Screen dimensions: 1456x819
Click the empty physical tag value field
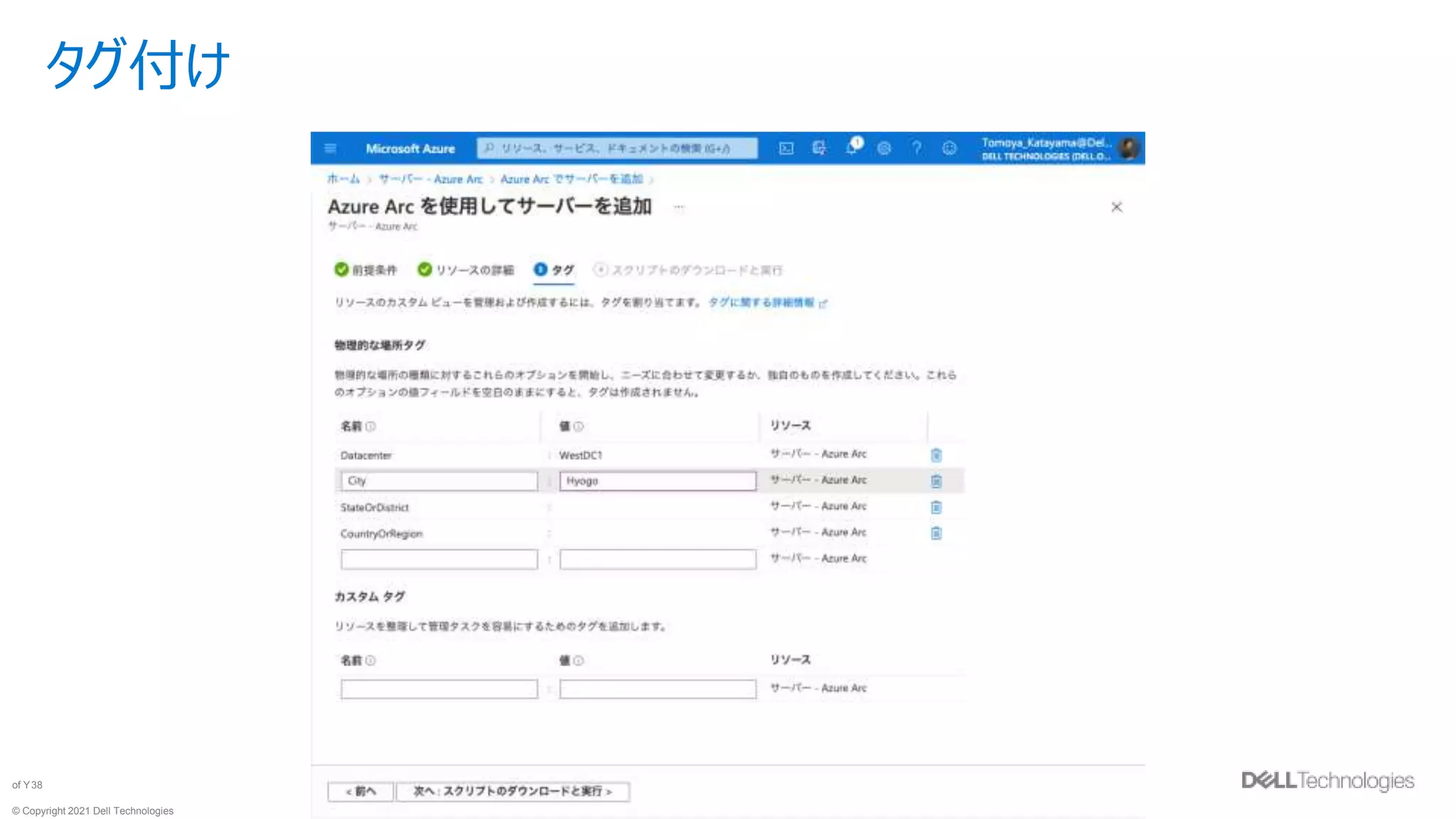tap(658, 560)
